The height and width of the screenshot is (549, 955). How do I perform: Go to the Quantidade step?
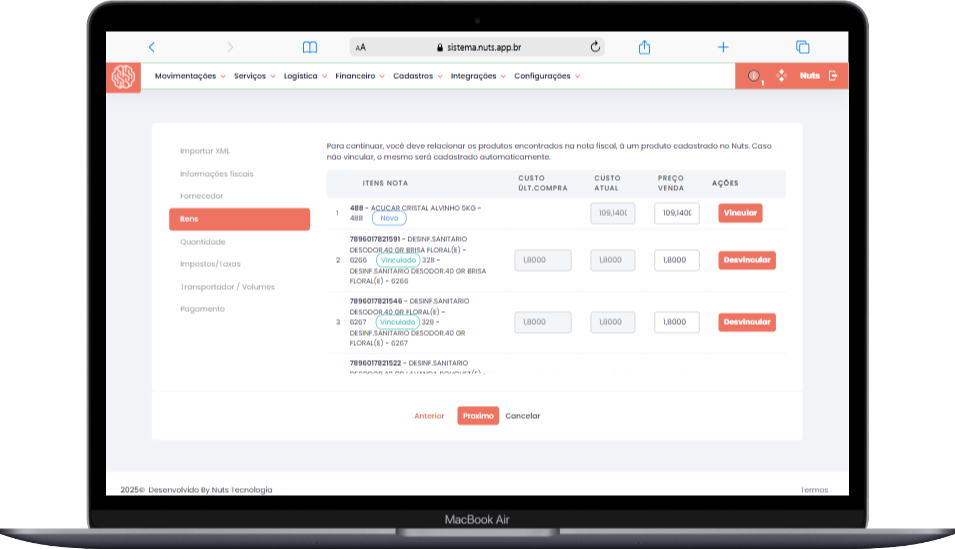point(203,242)
